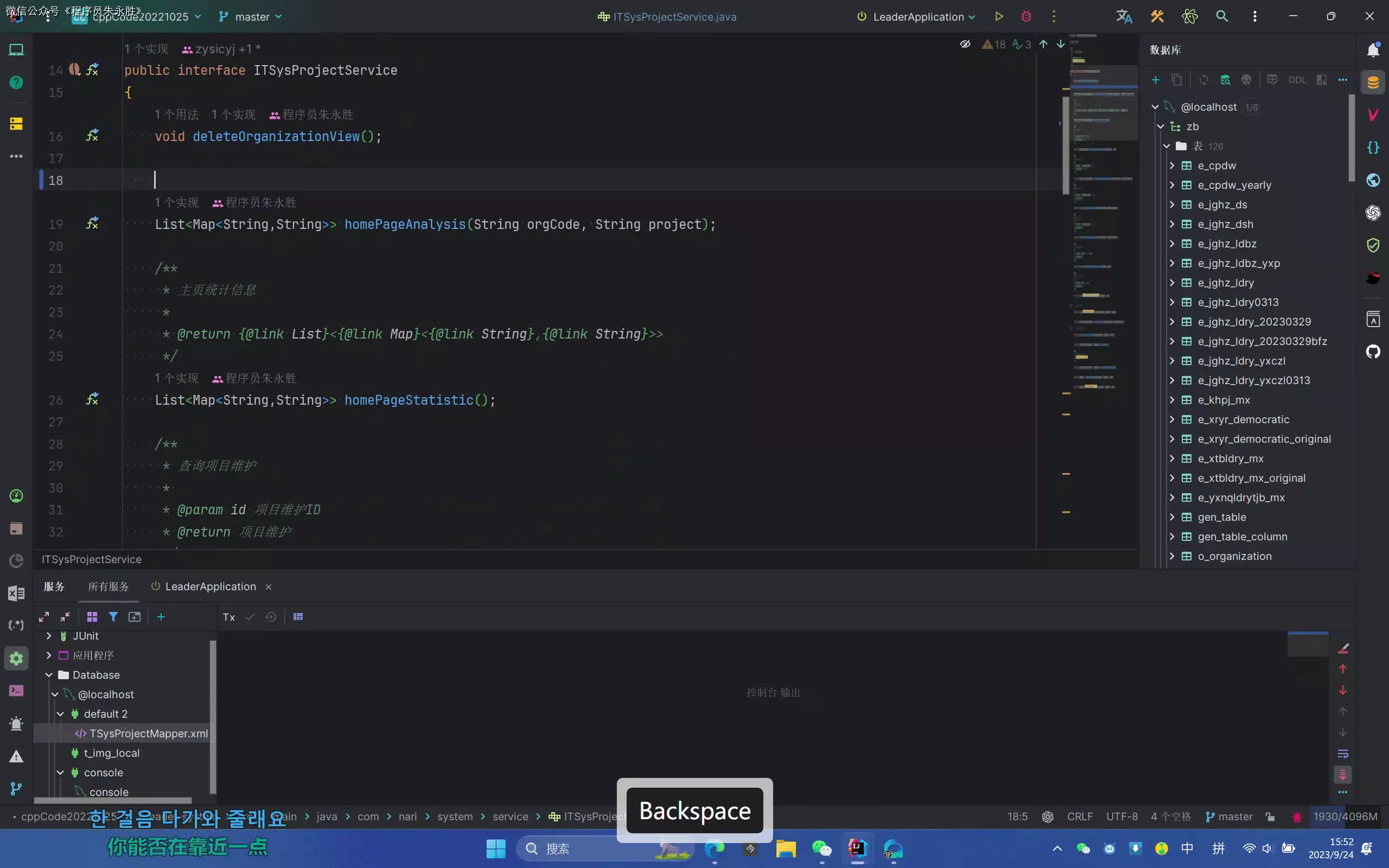Viewport: 1389px width, 868px height.
Task: Click the filter icon in services toolbar
Action: [x=113, y=617]
